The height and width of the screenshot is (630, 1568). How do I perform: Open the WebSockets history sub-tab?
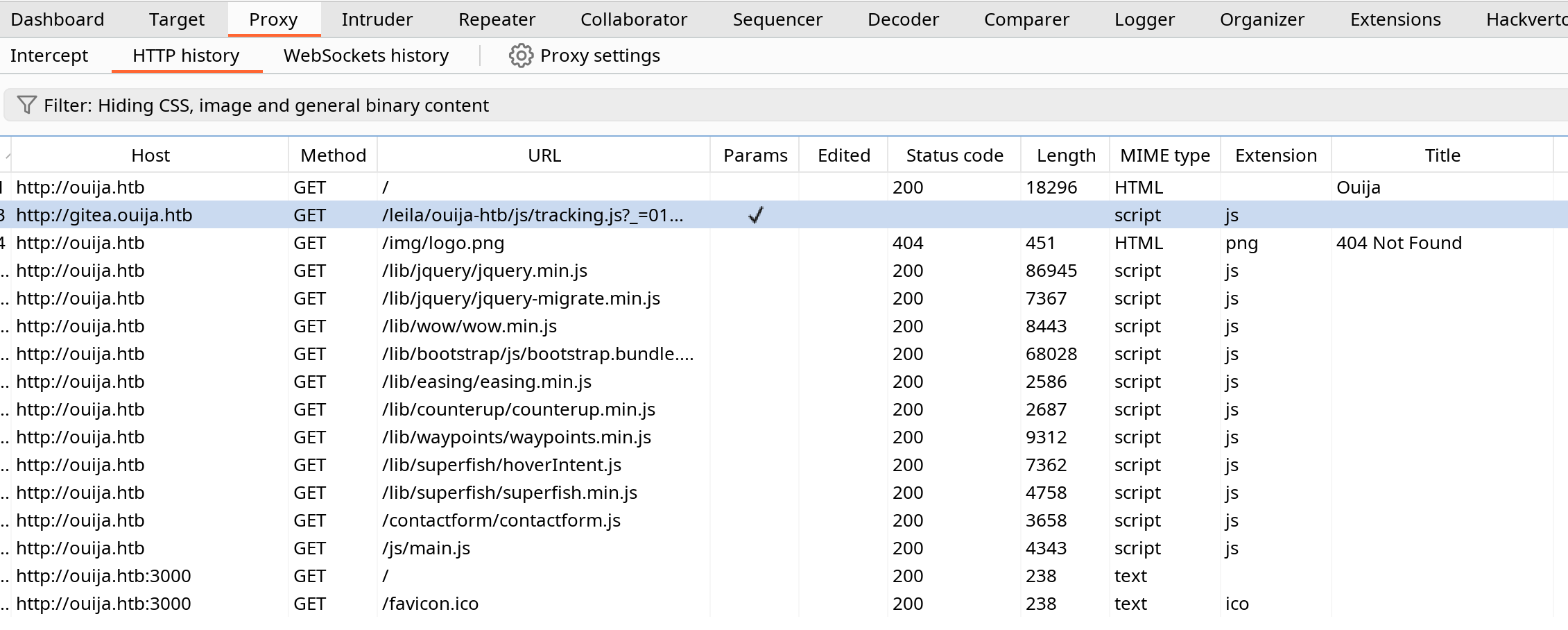366,56
